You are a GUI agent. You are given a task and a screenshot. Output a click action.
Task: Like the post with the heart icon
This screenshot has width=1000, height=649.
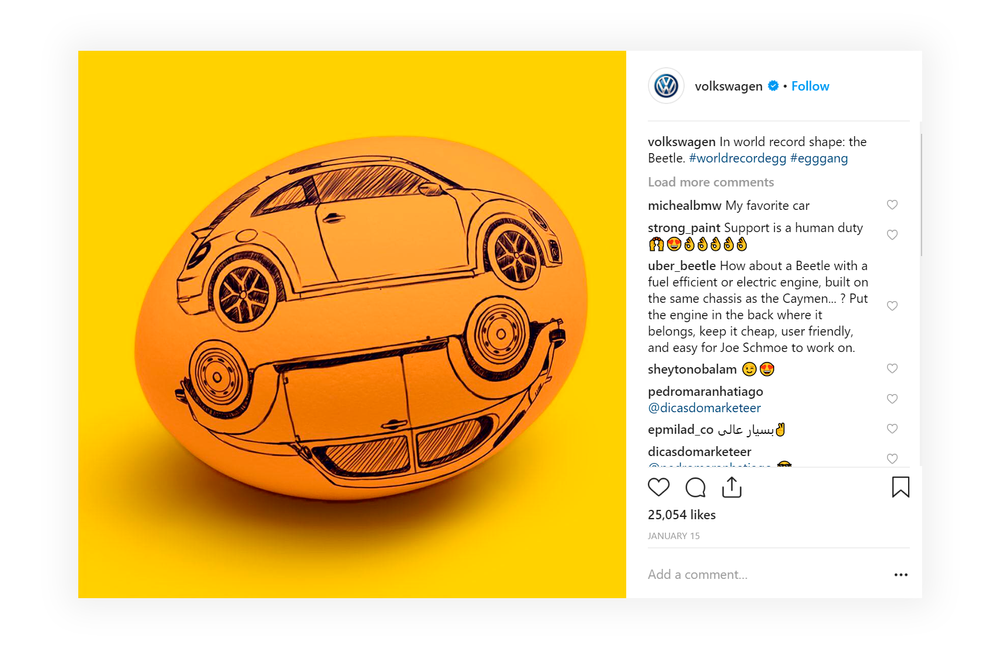tap(659, 488)
